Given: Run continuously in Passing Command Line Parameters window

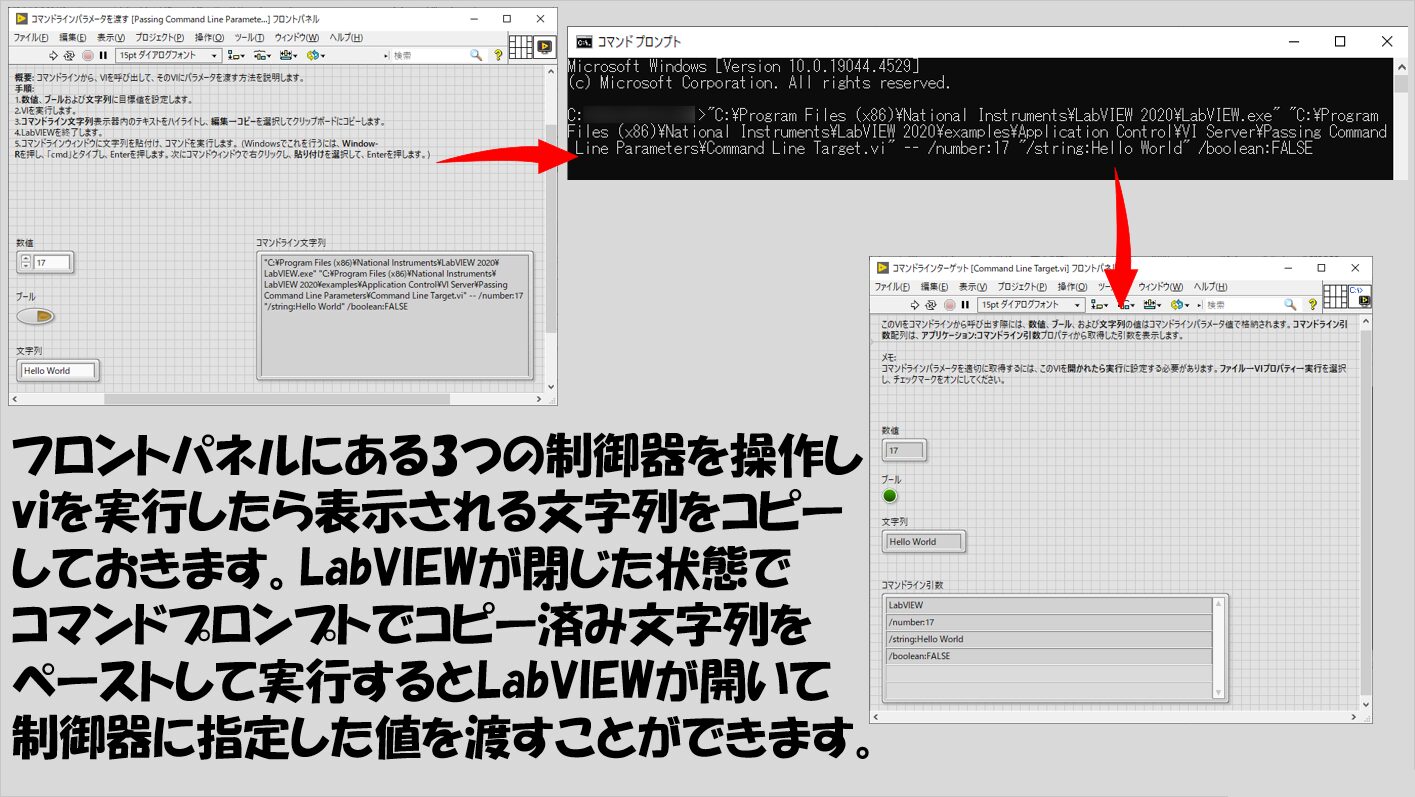Looking at the screenshot, I should (69, 55).
